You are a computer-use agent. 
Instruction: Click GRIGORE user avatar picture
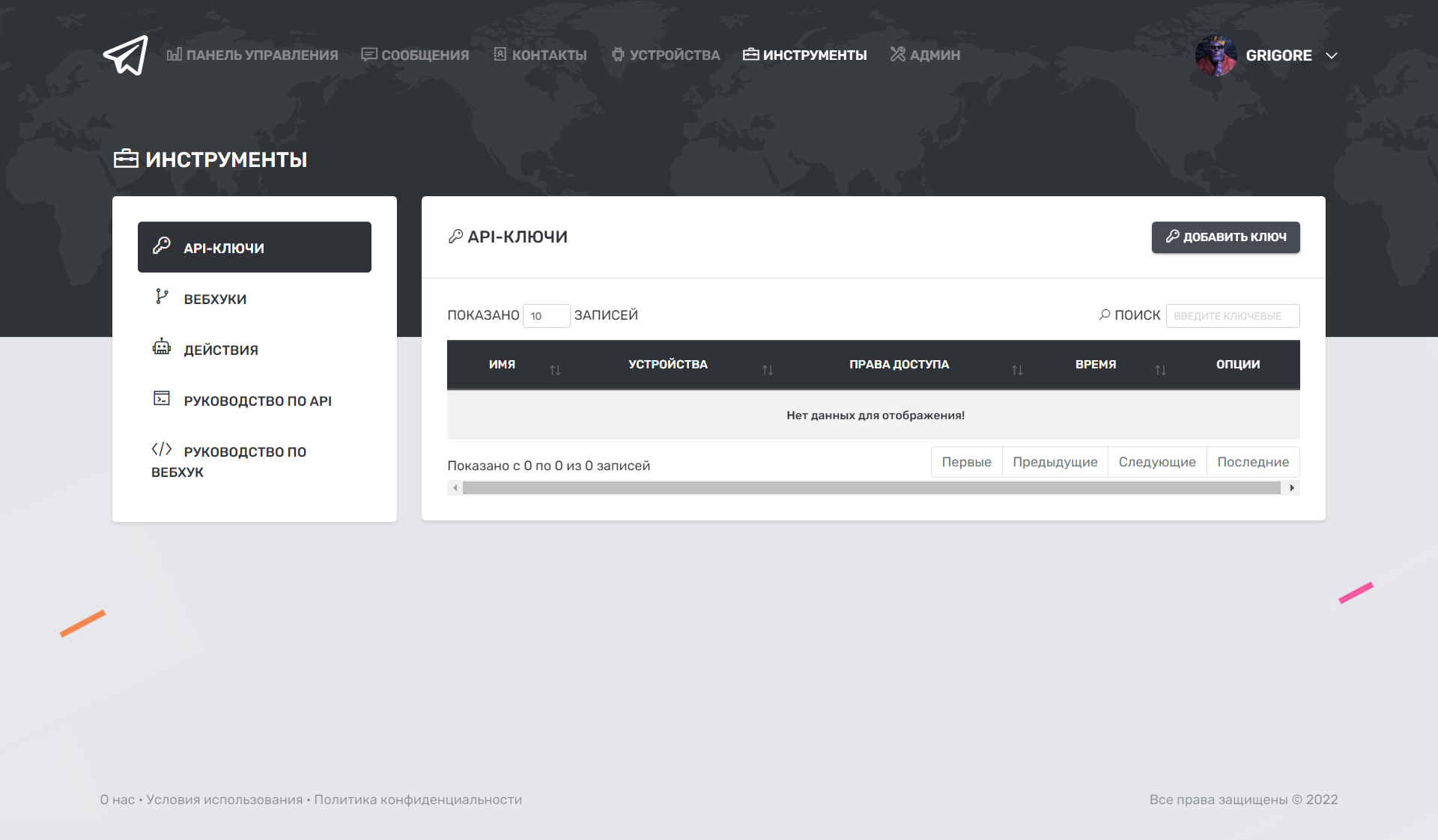click(x=1215, y=55)
